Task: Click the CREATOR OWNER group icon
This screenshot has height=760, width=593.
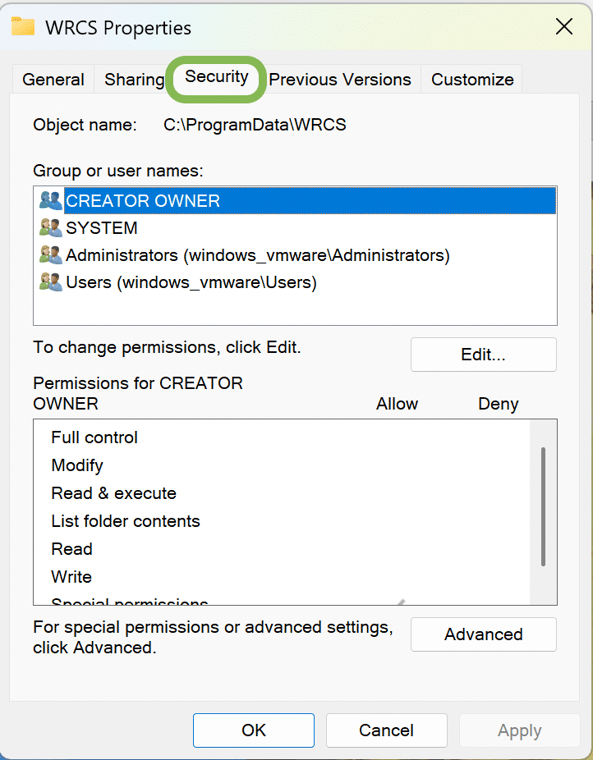Action: (51, 201)
